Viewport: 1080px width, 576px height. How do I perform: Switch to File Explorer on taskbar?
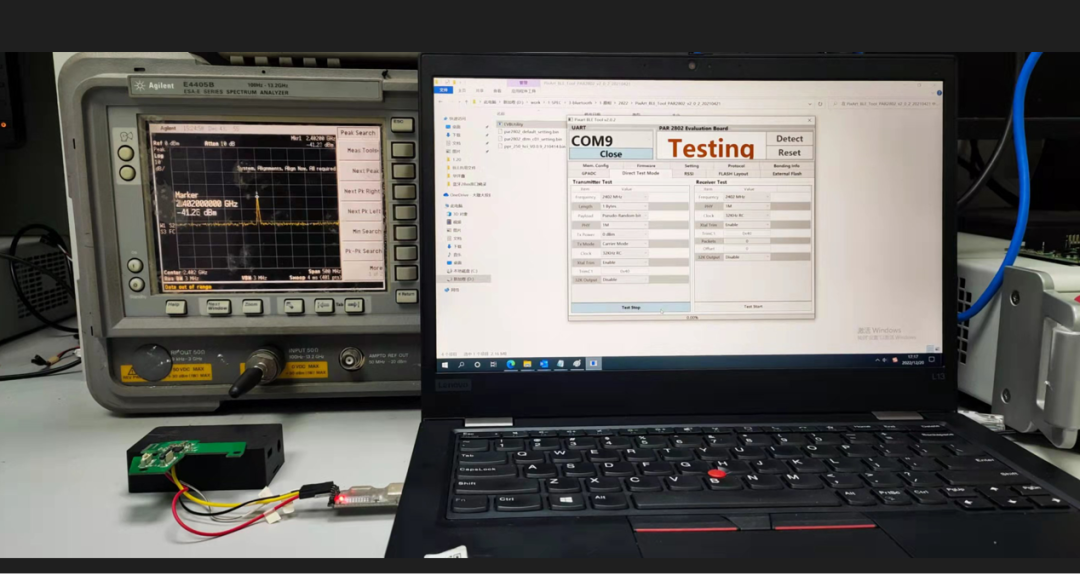point(528,364)
